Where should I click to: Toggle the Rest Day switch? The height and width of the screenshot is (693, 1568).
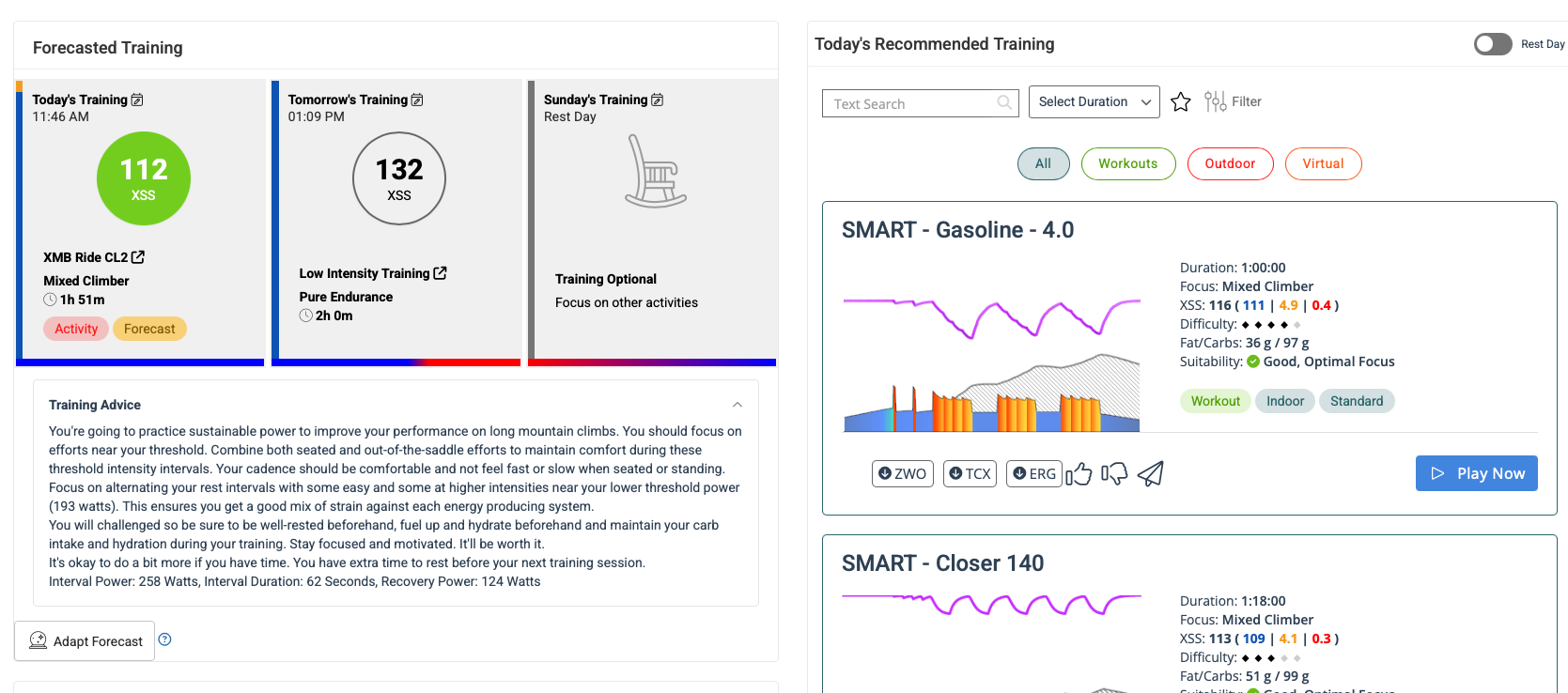click(x=1492, y=44)
